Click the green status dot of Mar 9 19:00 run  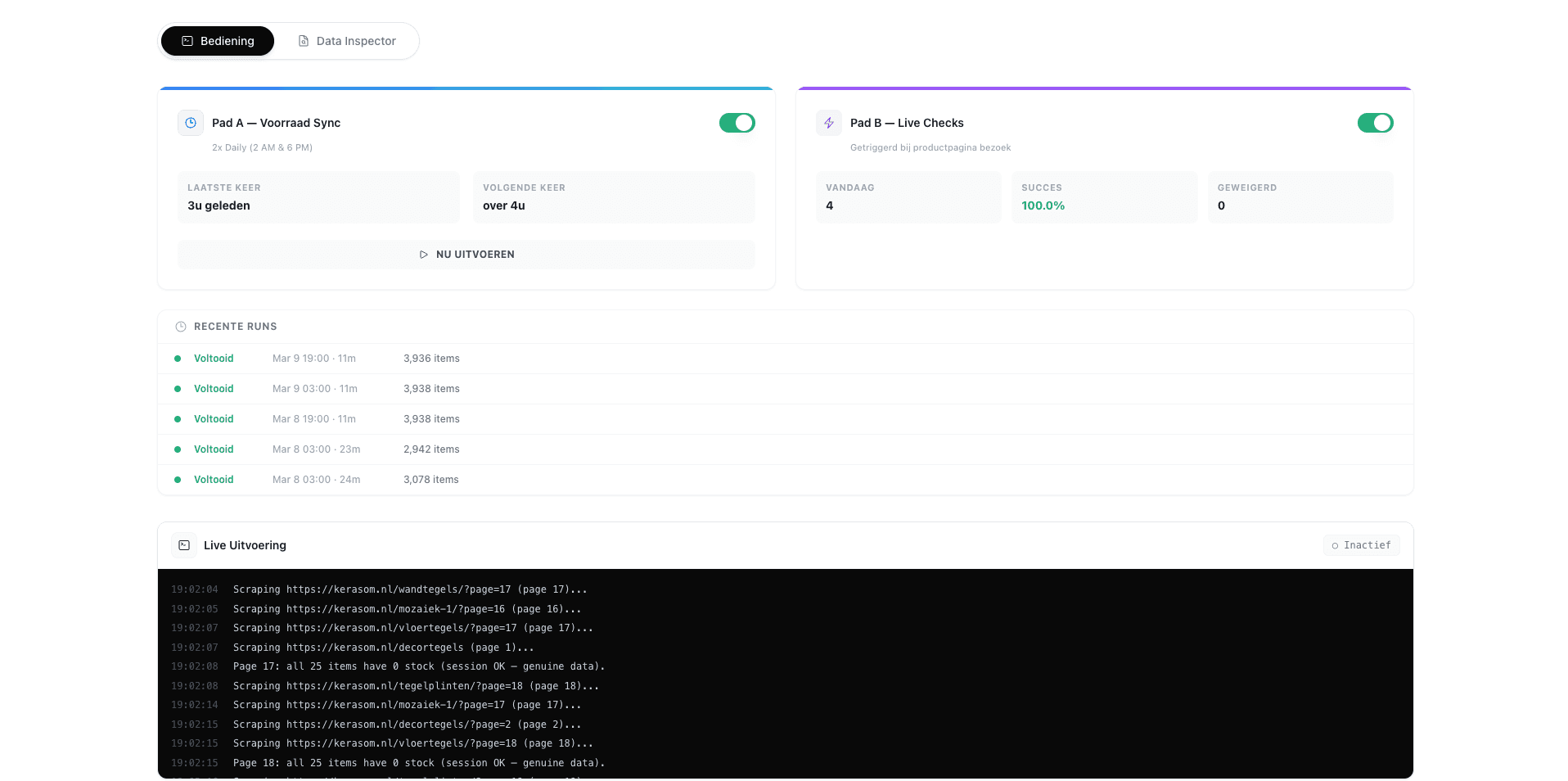[177, 358]
